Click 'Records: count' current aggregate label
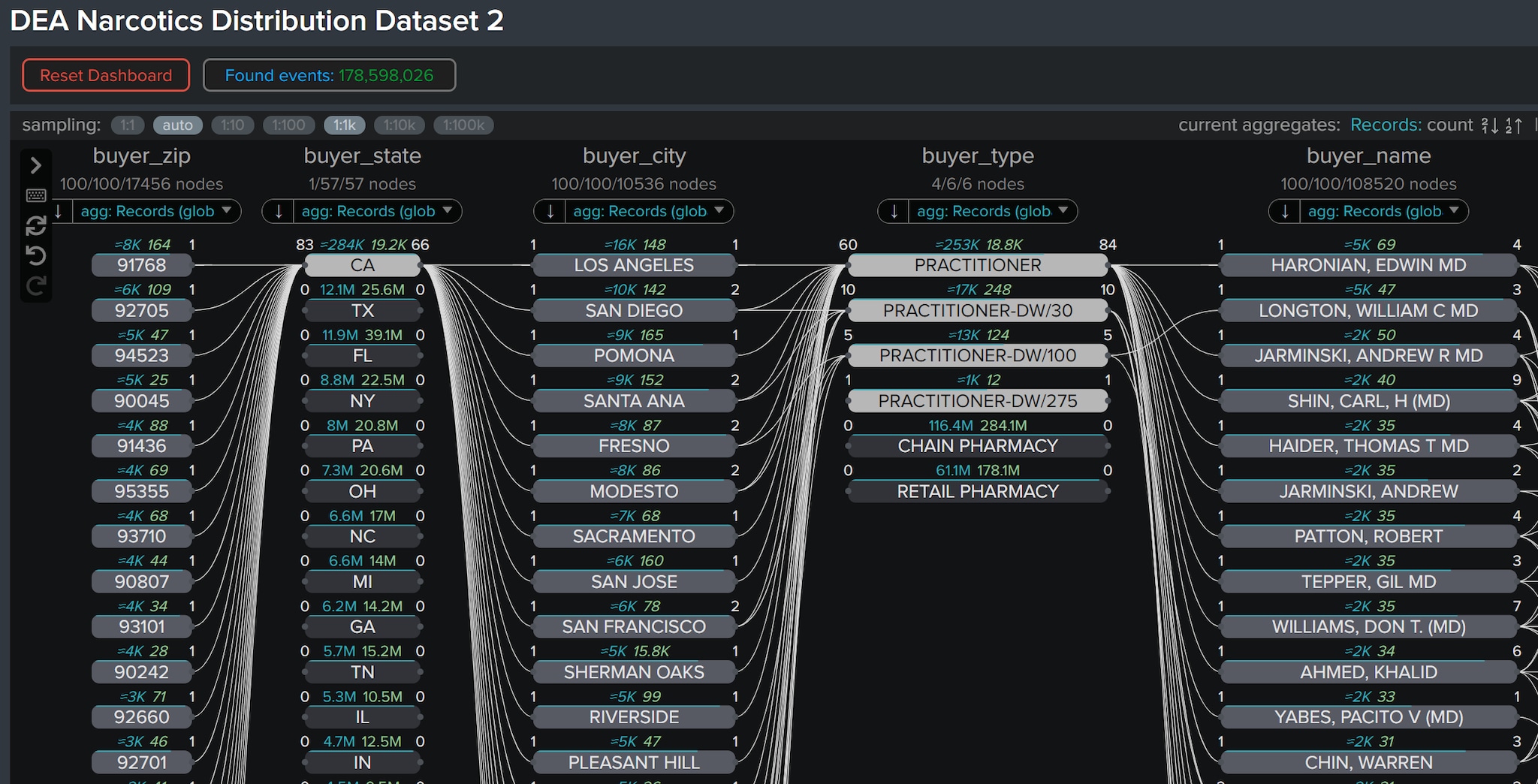 (1412, 125)
